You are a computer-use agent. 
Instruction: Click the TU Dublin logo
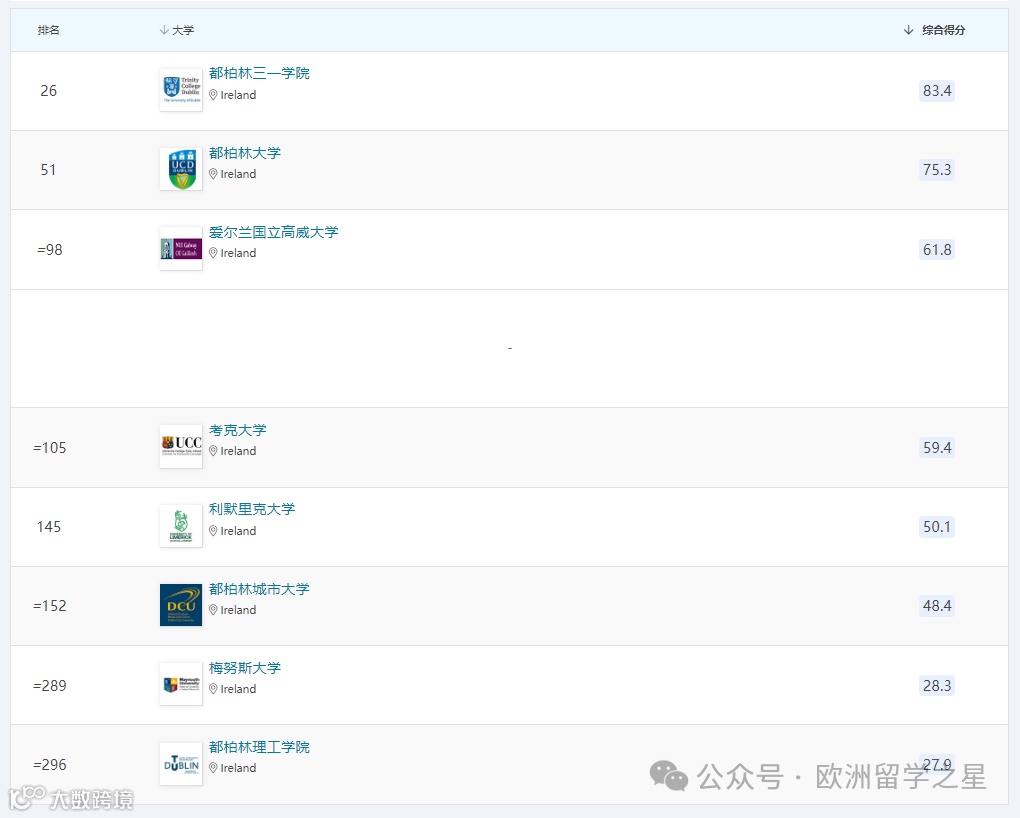click(181, 764)
